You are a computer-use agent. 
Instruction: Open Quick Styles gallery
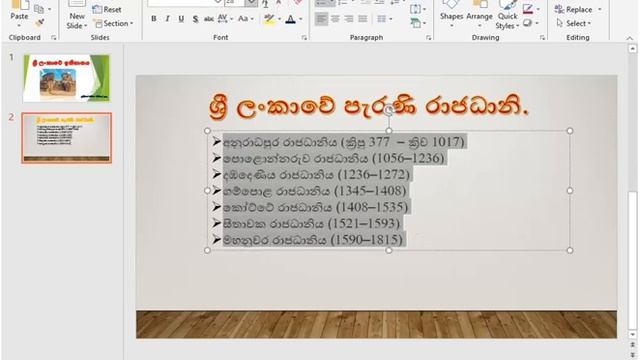coord(507,16)
